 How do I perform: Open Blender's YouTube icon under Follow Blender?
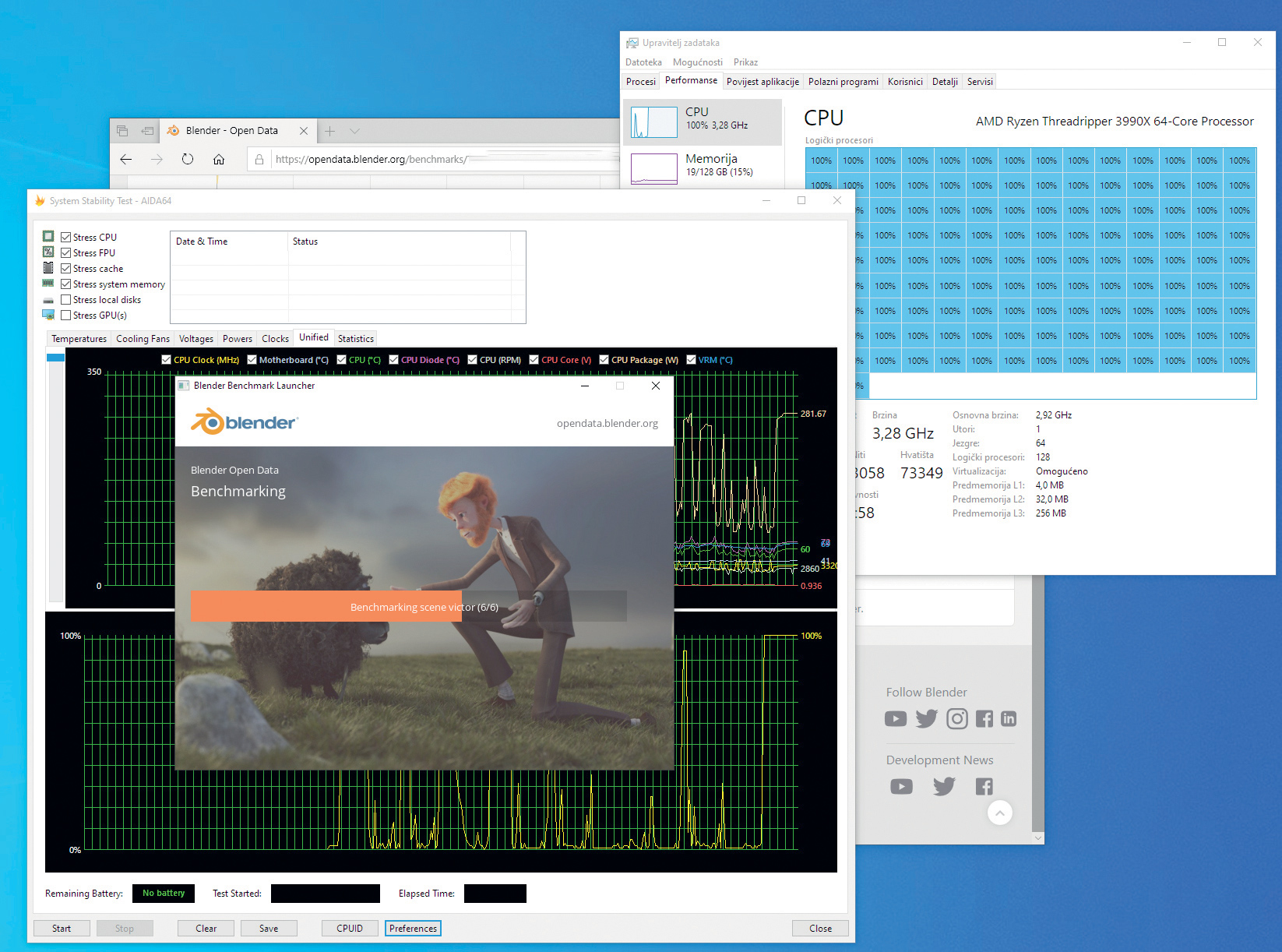895,719
